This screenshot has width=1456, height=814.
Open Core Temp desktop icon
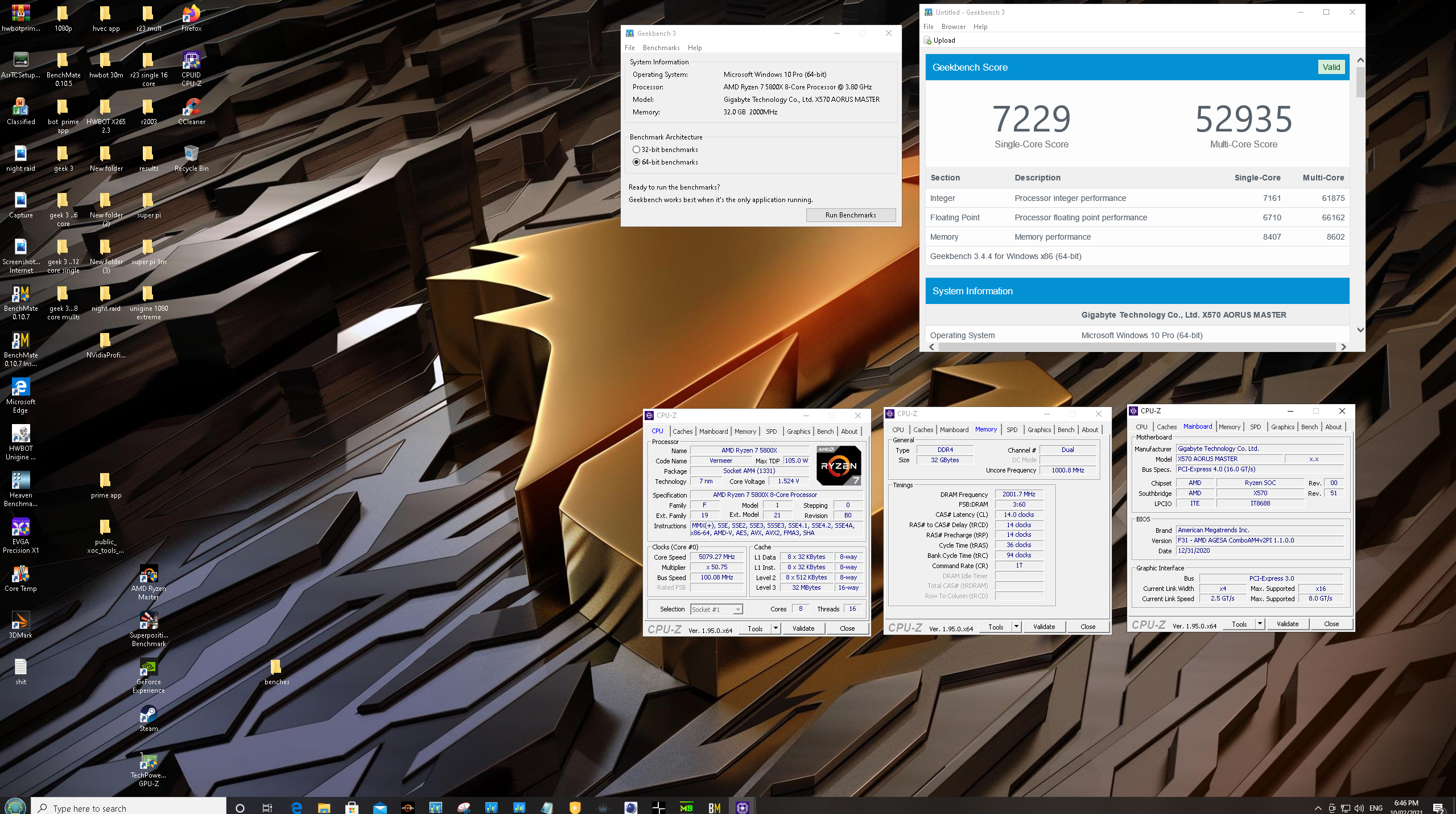coord(20,578)
